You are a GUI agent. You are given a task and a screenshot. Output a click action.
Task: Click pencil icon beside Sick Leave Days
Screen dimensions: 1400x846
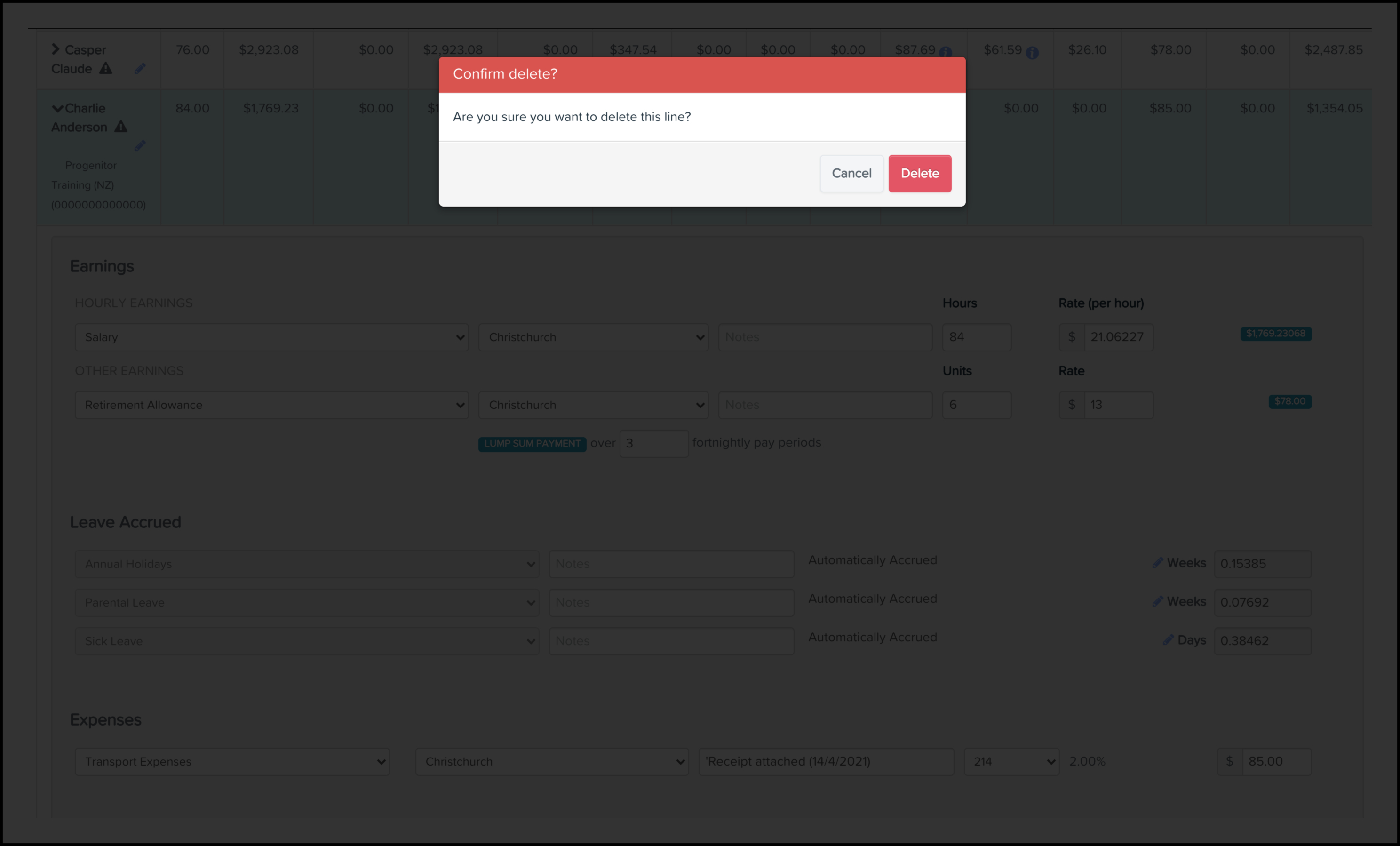point(1168,640)
